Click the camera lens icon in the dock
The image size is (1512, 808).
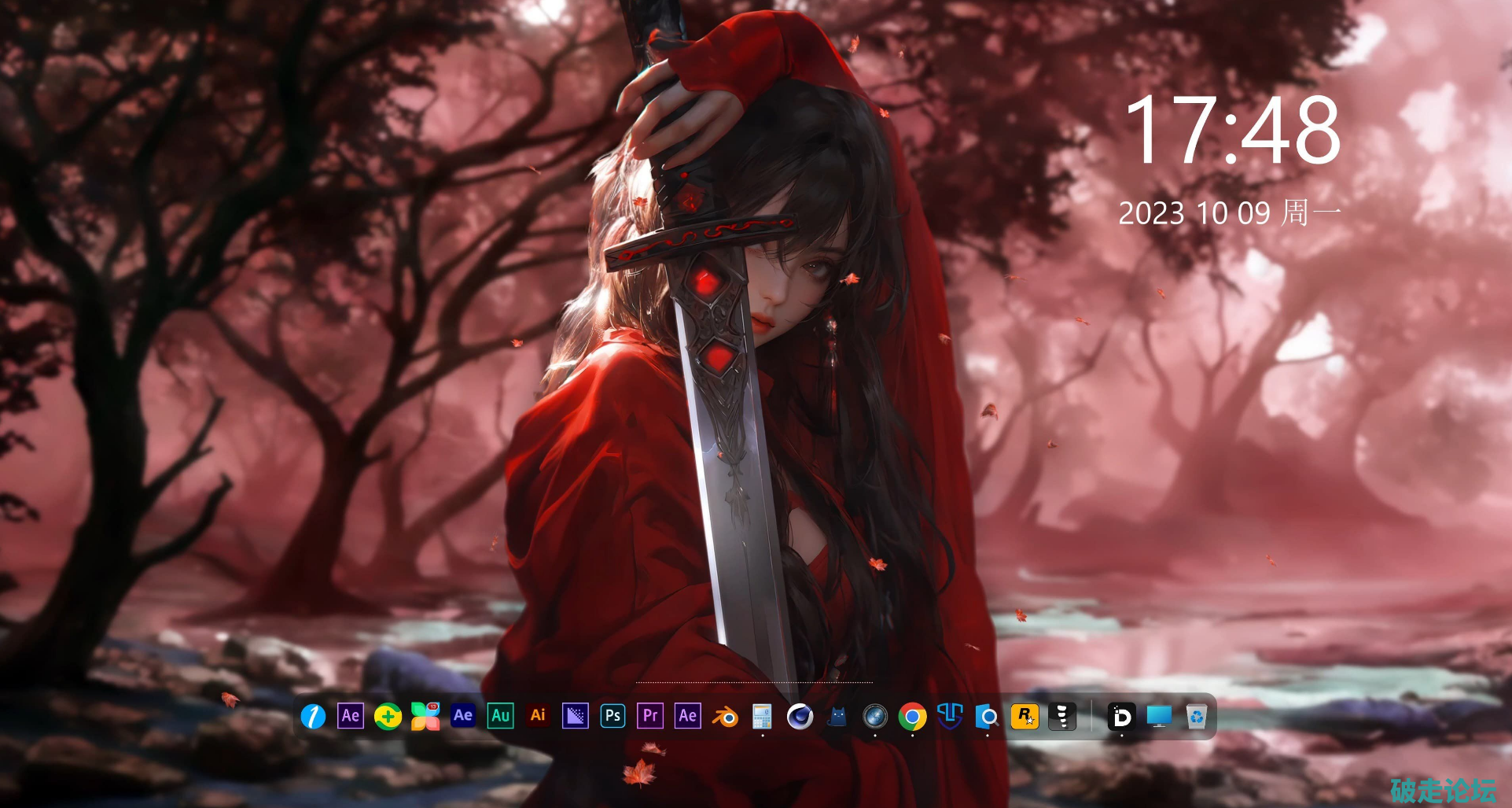[x=874, y=717]
